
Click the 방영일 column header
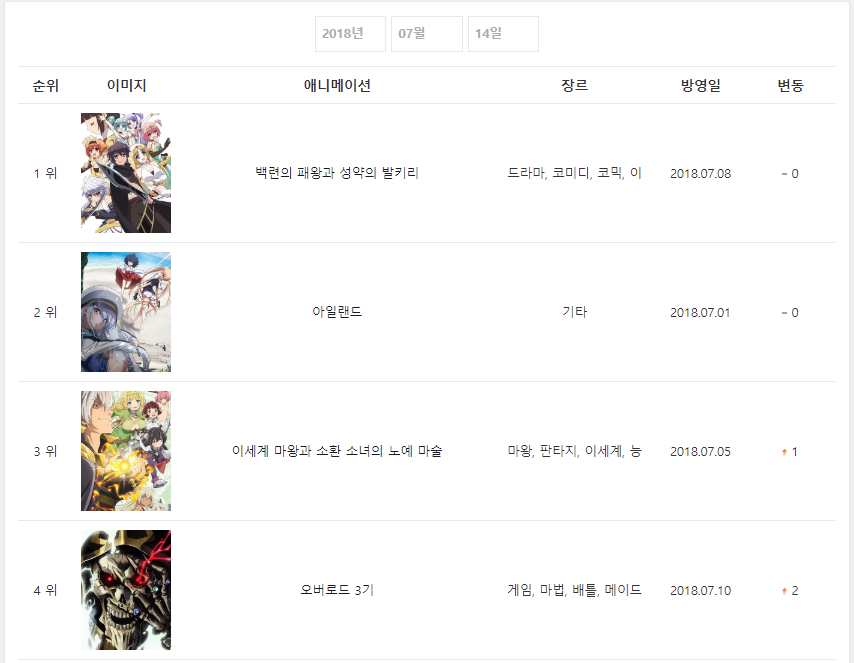point(700,86)
